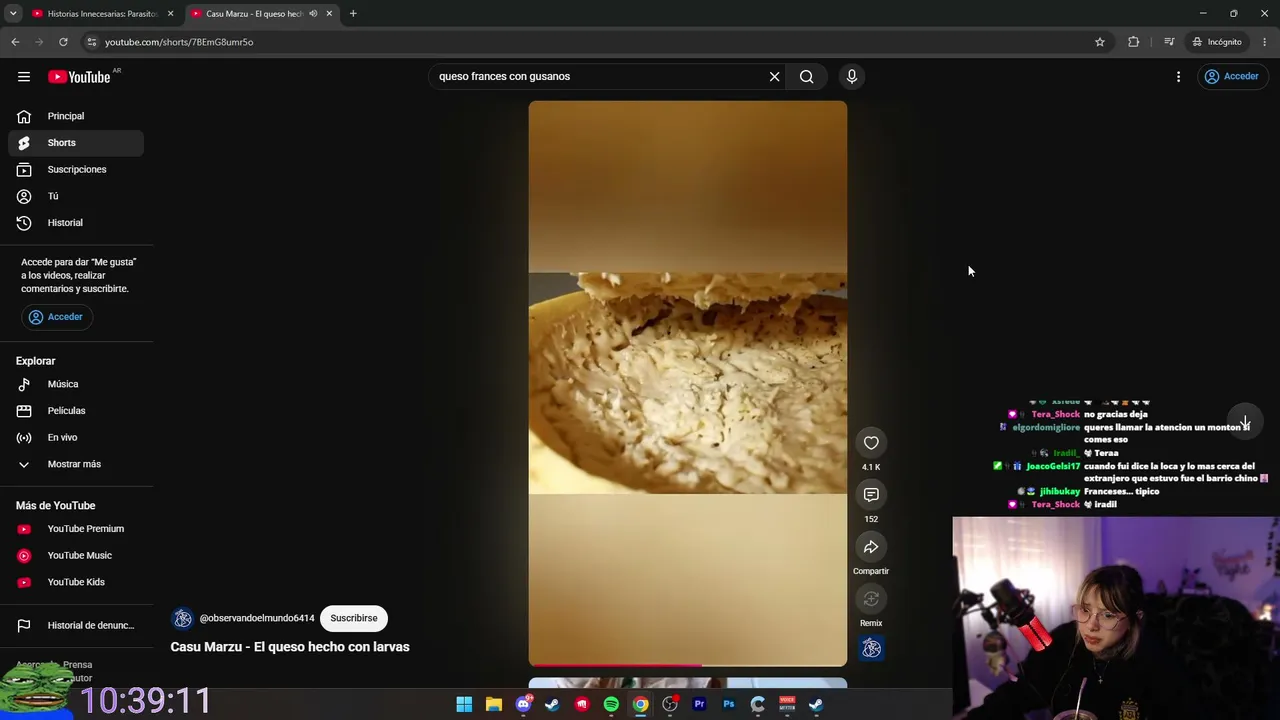Open YouTube settings three-dot menu
This screenshot has width=1280, height=720.
coord(1178,77)
